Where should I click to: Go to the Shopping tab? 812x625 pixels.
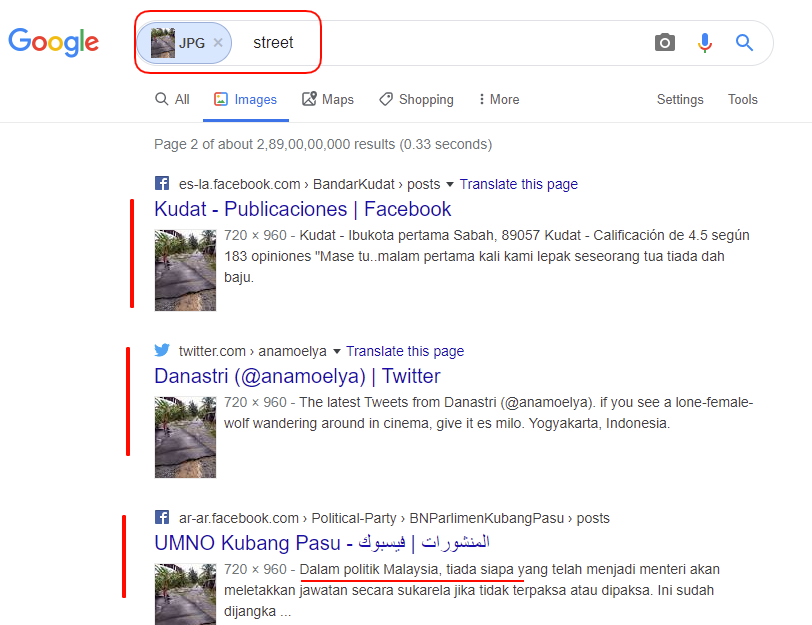(x=416, y=99)
